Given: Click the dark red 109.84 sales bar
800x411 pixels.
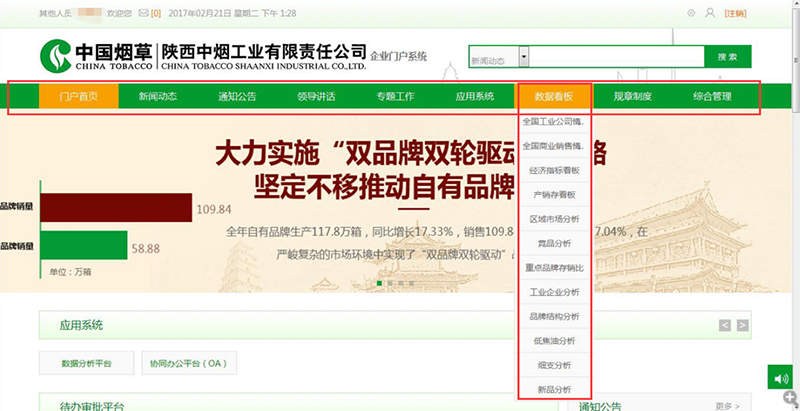Looking at the screenshot, I should [116, 208].
